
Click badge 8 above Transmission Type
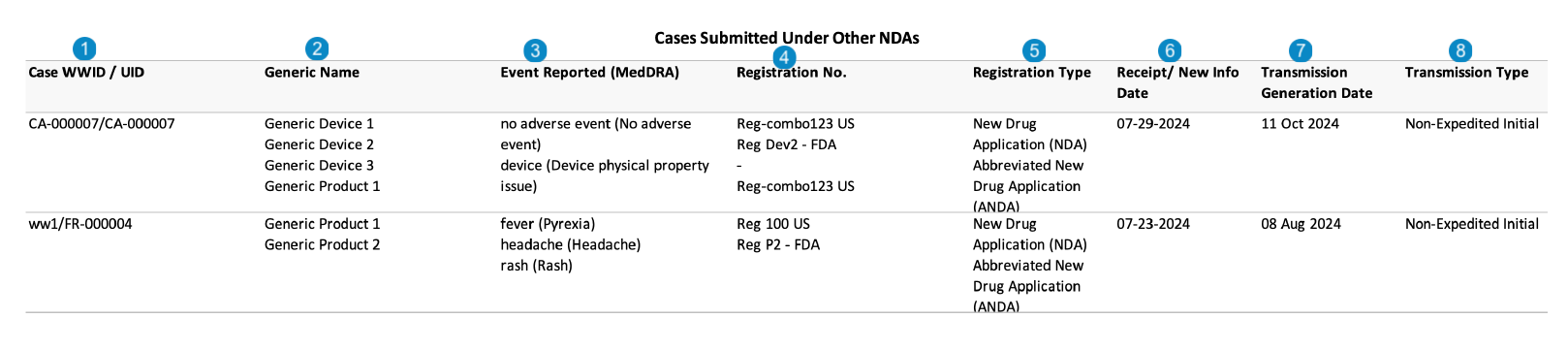pos(1461,50)
